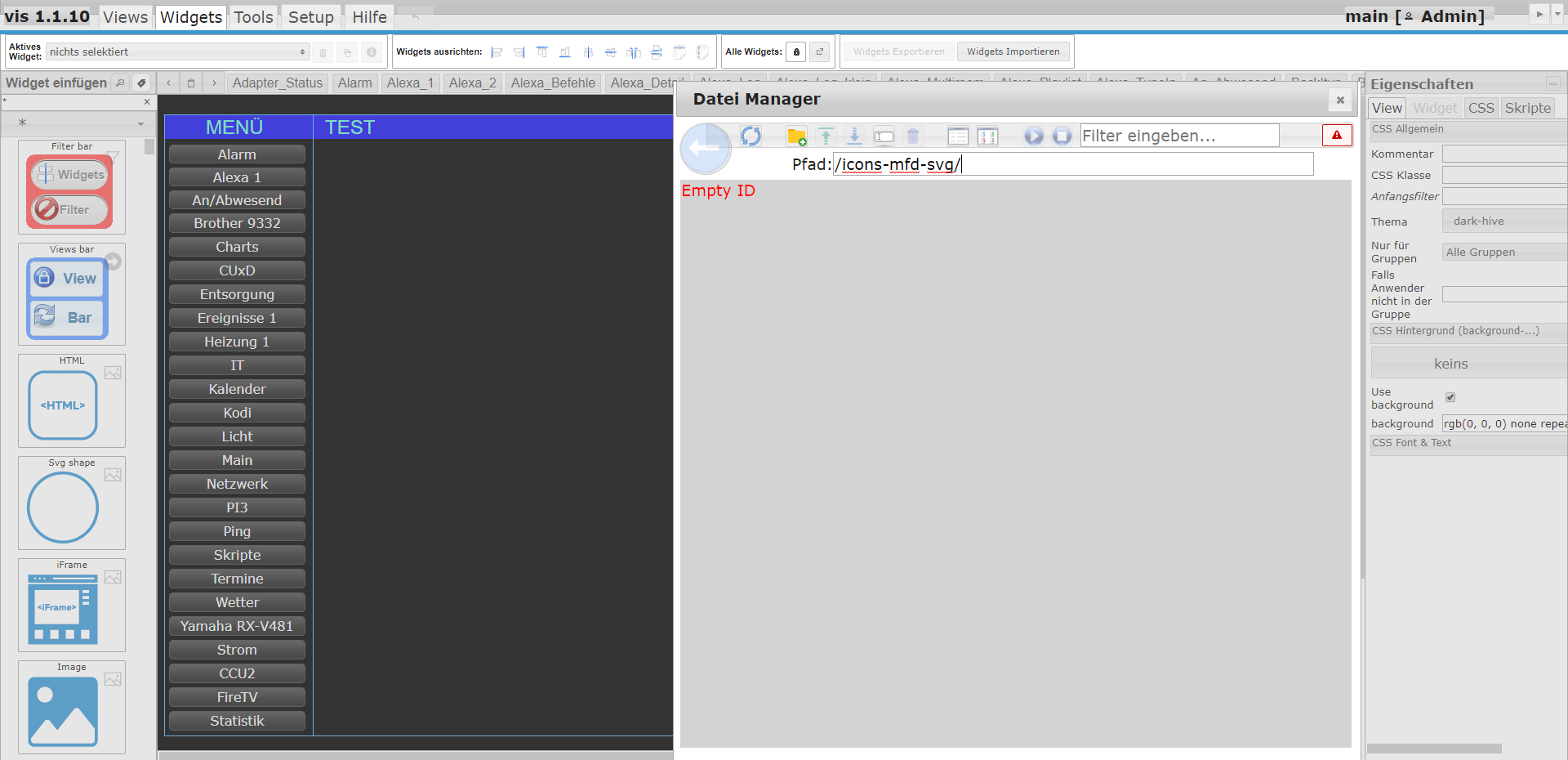The image size is (1568, 760).
Task: Click the play icon in file manager toolbar
Action: pyautogui.click(x=1033, y=136)
